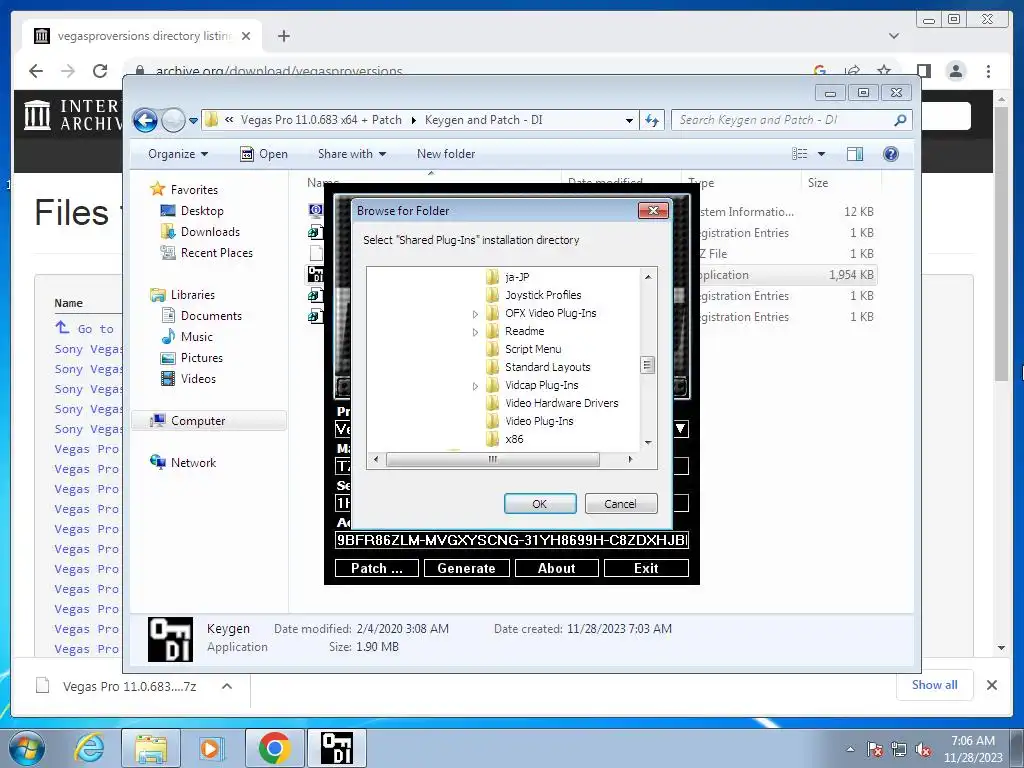The height and width of the screenshot is (768, 1024).
Task: Open Explorer help icon
Action: (x=891, y=154)
